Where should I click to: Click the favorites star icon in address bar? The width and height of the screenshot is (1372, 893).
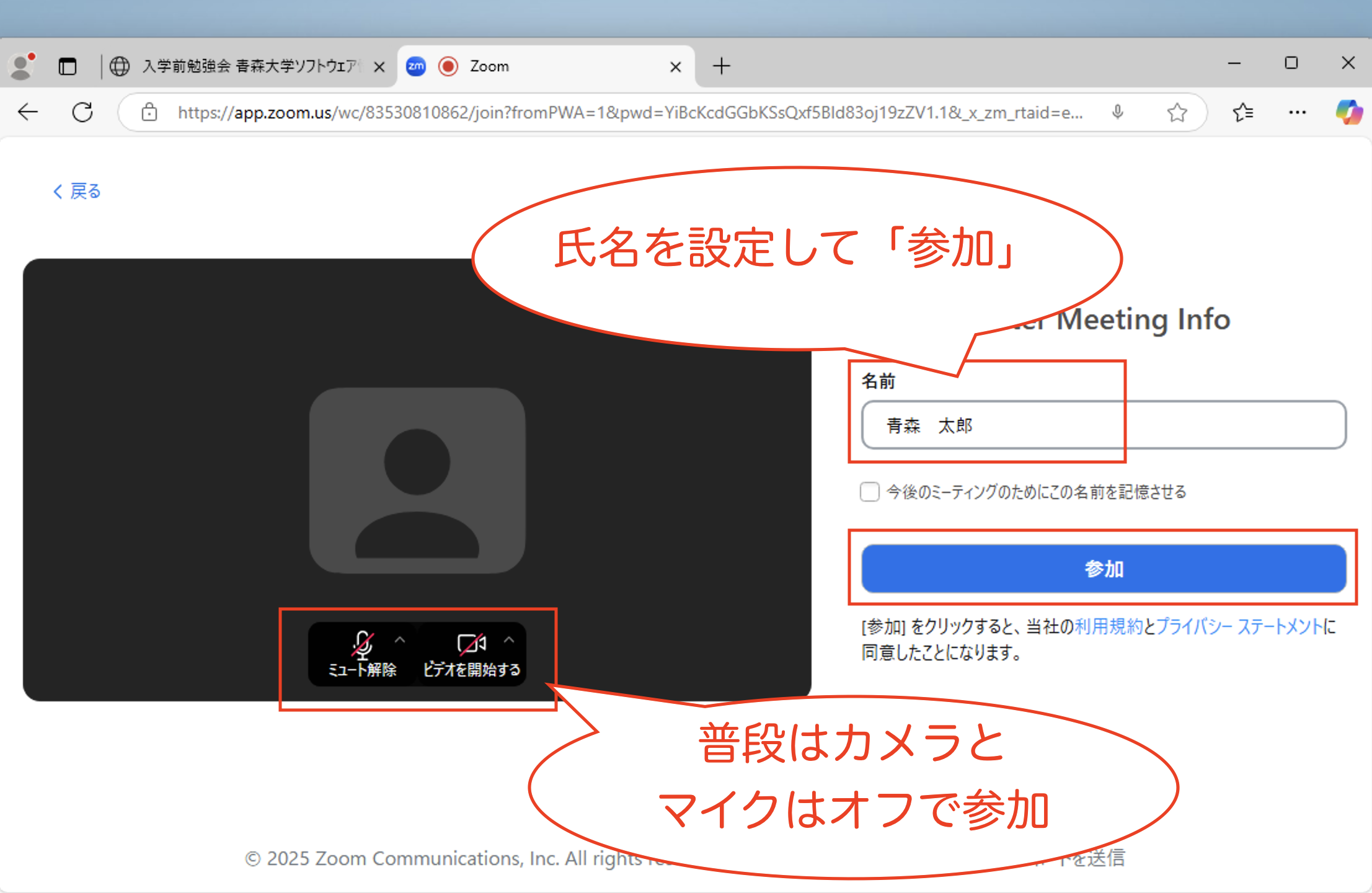click(1176, 112)
